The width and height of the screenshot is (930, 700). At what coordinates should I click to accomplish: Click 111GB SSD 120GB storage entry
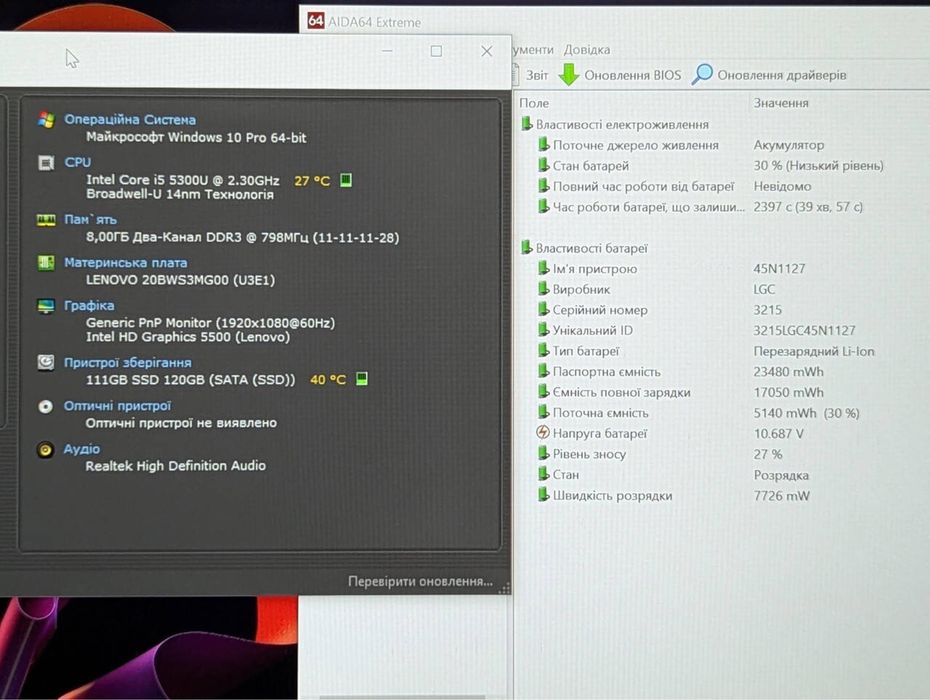[x=190, y=379]
